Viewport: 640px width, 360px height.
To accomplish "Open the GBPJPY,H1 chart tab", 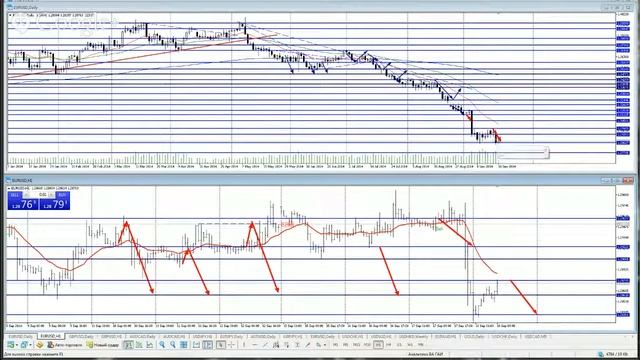I will (292, 337).
